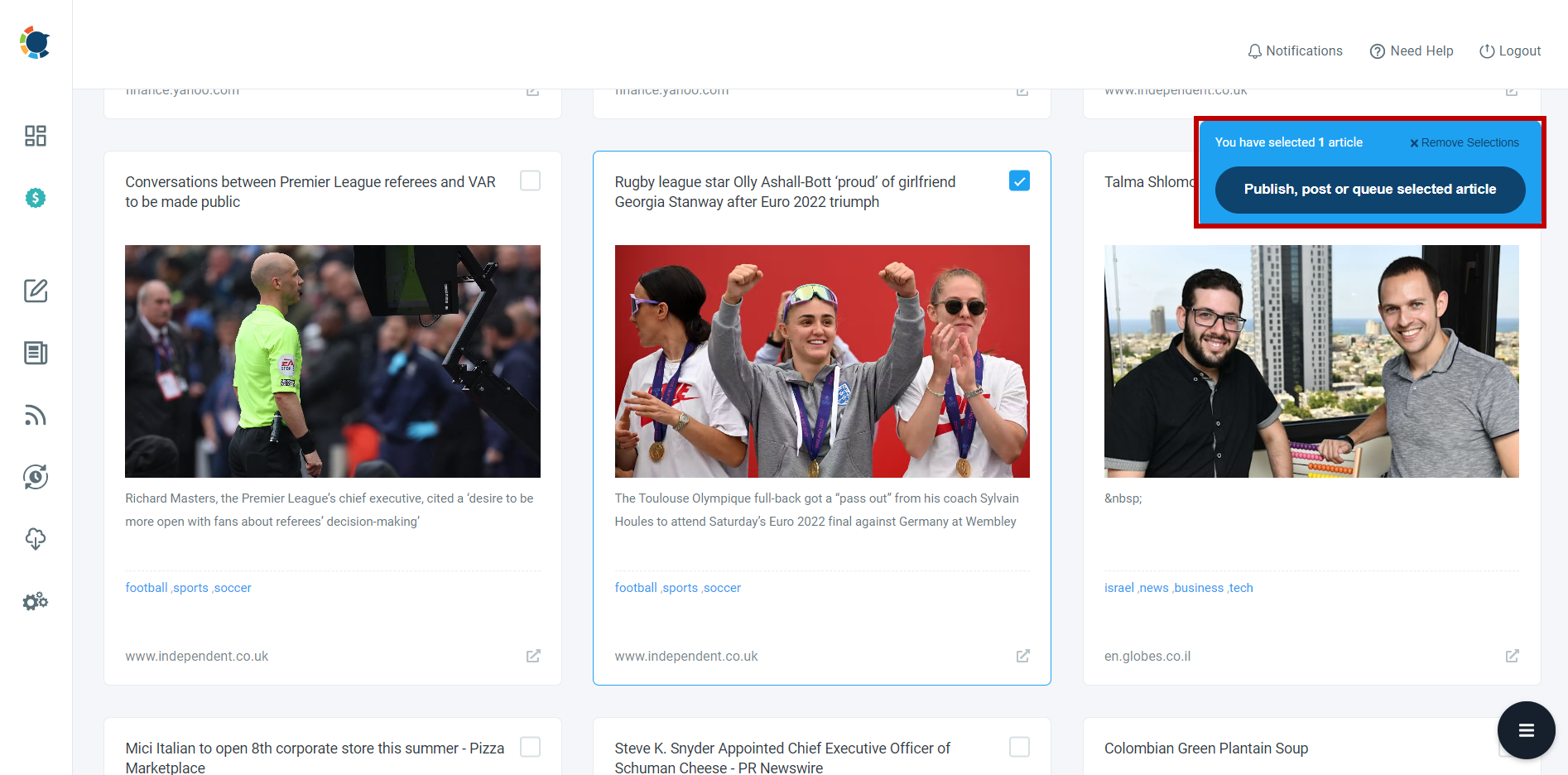Click title 'Colombian Green Plantain Soup'
1568x775 pixels.
coord(1206,749)
